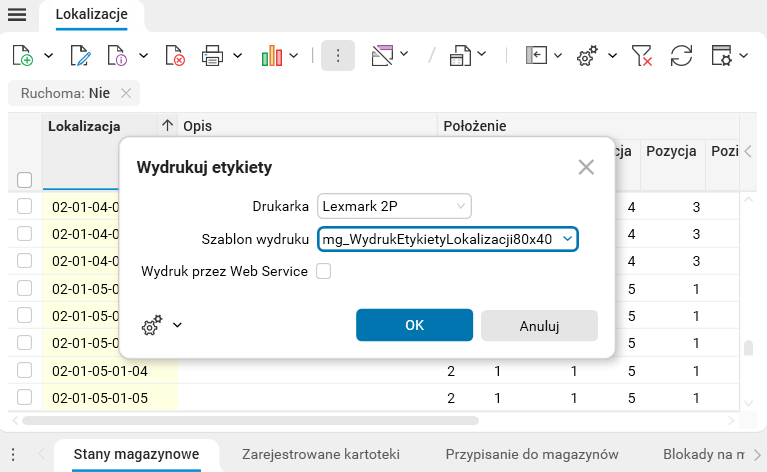Expand the side panel dropdown arrow
Screen dimensions: 767x472
(x=558, y=56)
